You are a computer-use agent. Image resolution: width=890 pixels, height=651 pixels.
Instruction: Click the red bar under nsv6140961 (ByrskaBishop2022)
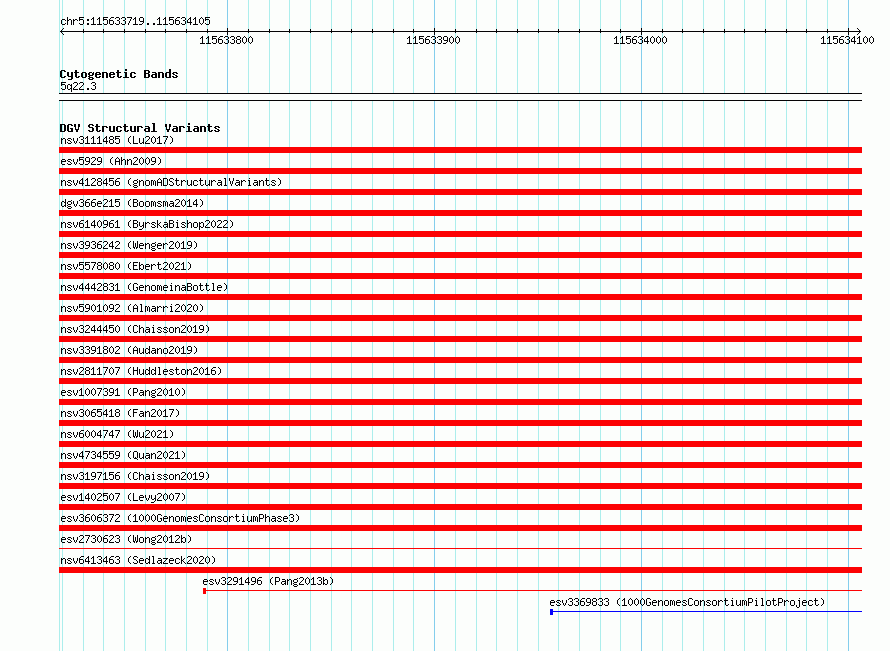(460, 234)
